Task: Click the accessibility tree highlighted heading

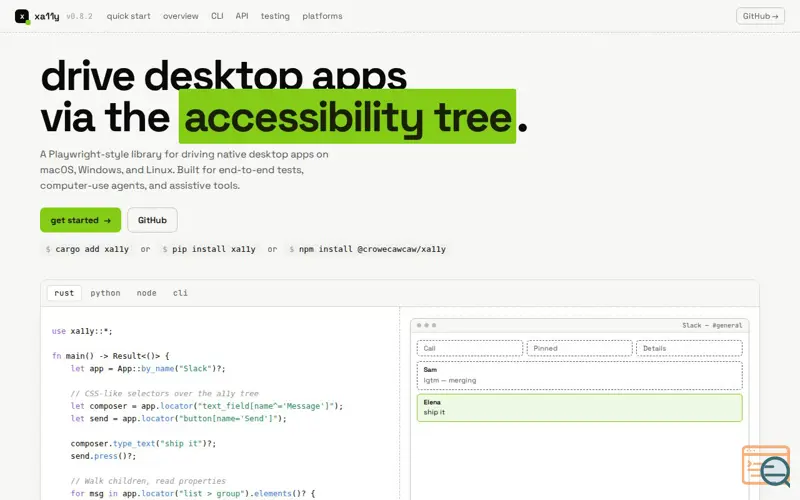Action: point(347,116)
